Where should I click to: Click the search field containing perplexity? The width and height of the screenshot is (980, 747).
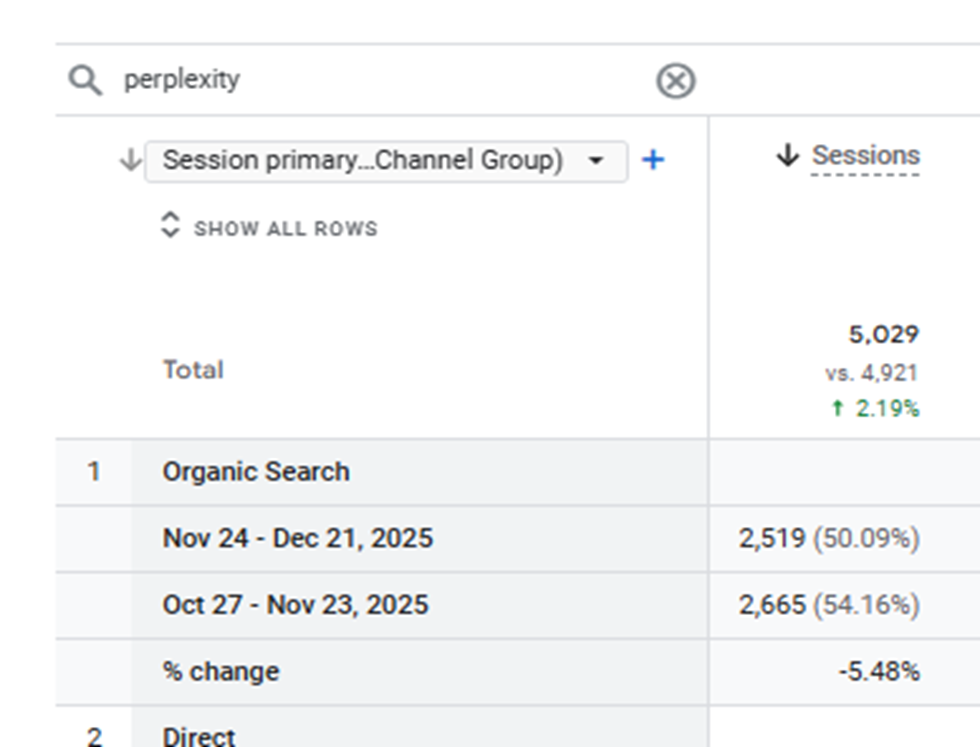click(x=380, y=80)
